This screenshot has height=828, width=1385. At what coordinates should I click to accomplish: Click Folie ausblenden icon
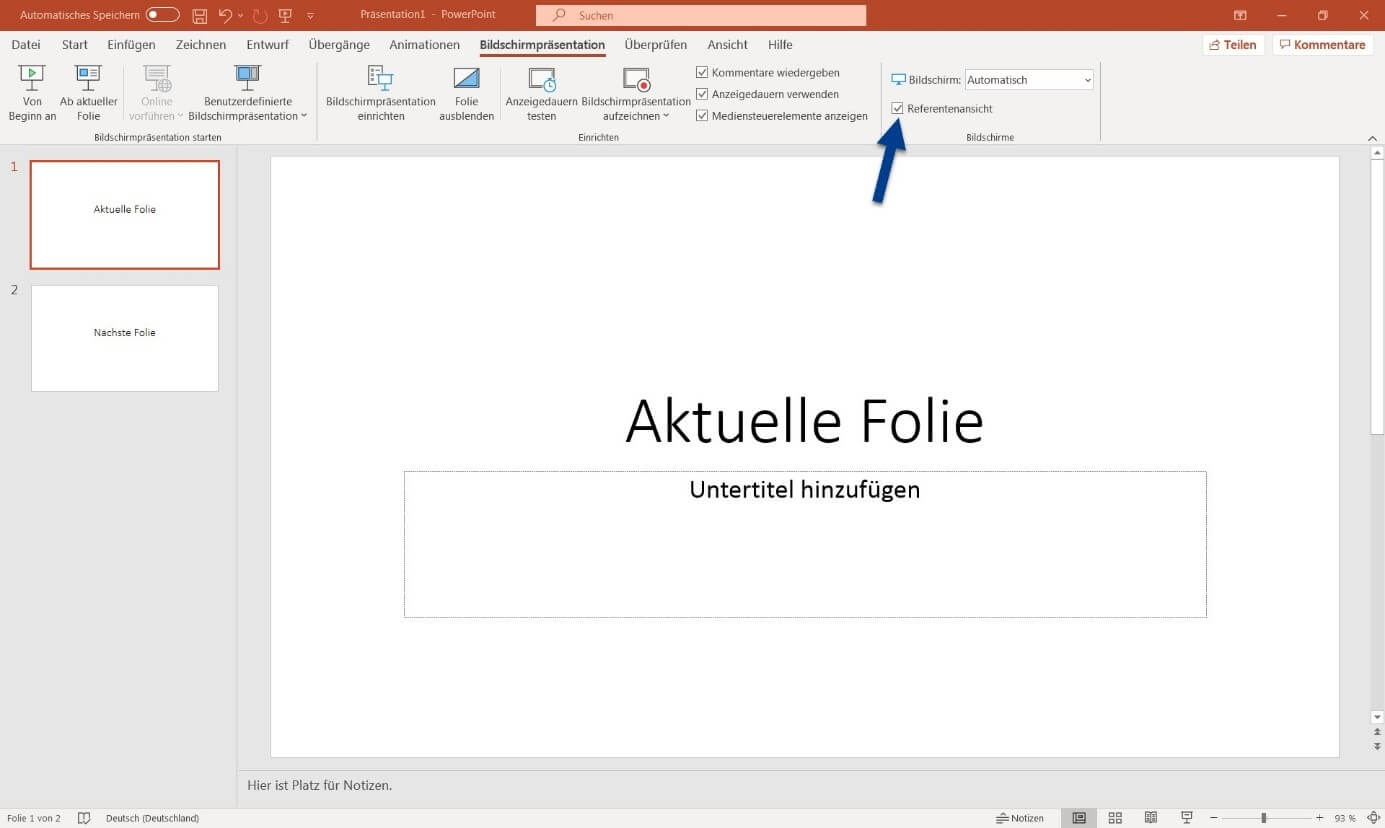(x=466, y=79)
